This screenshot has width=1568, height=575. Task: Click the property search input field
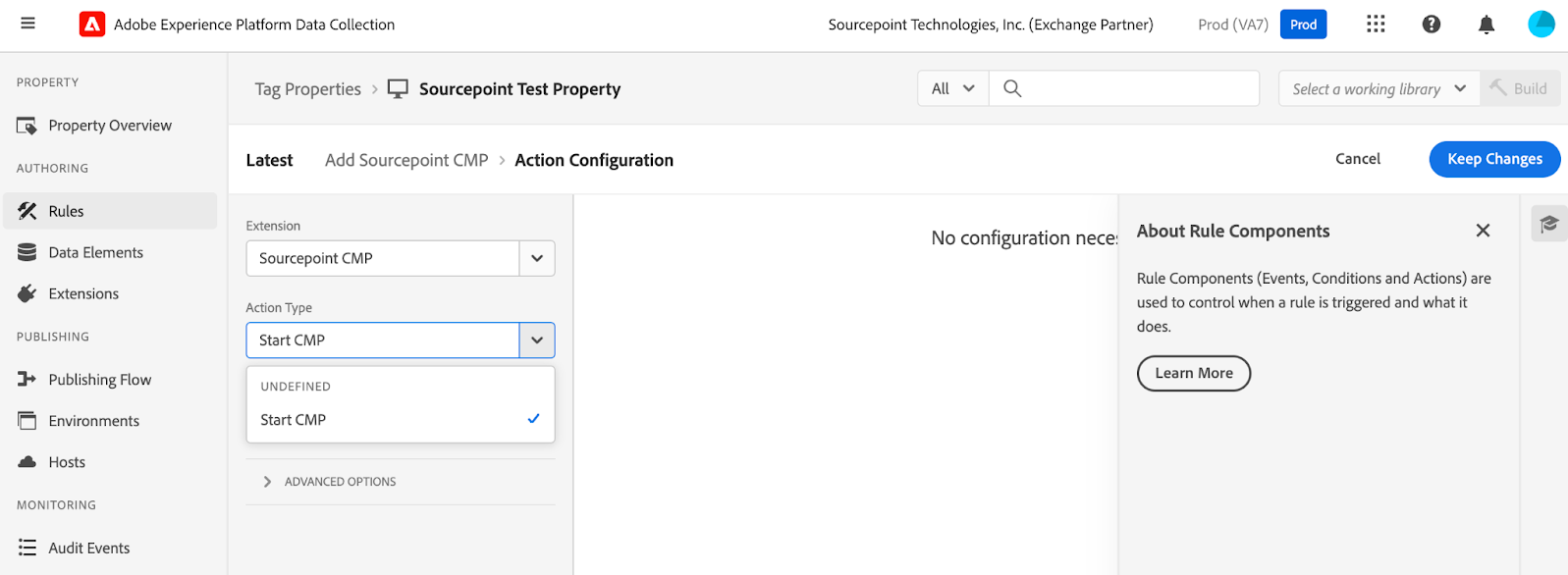[x=1124, y=88]
